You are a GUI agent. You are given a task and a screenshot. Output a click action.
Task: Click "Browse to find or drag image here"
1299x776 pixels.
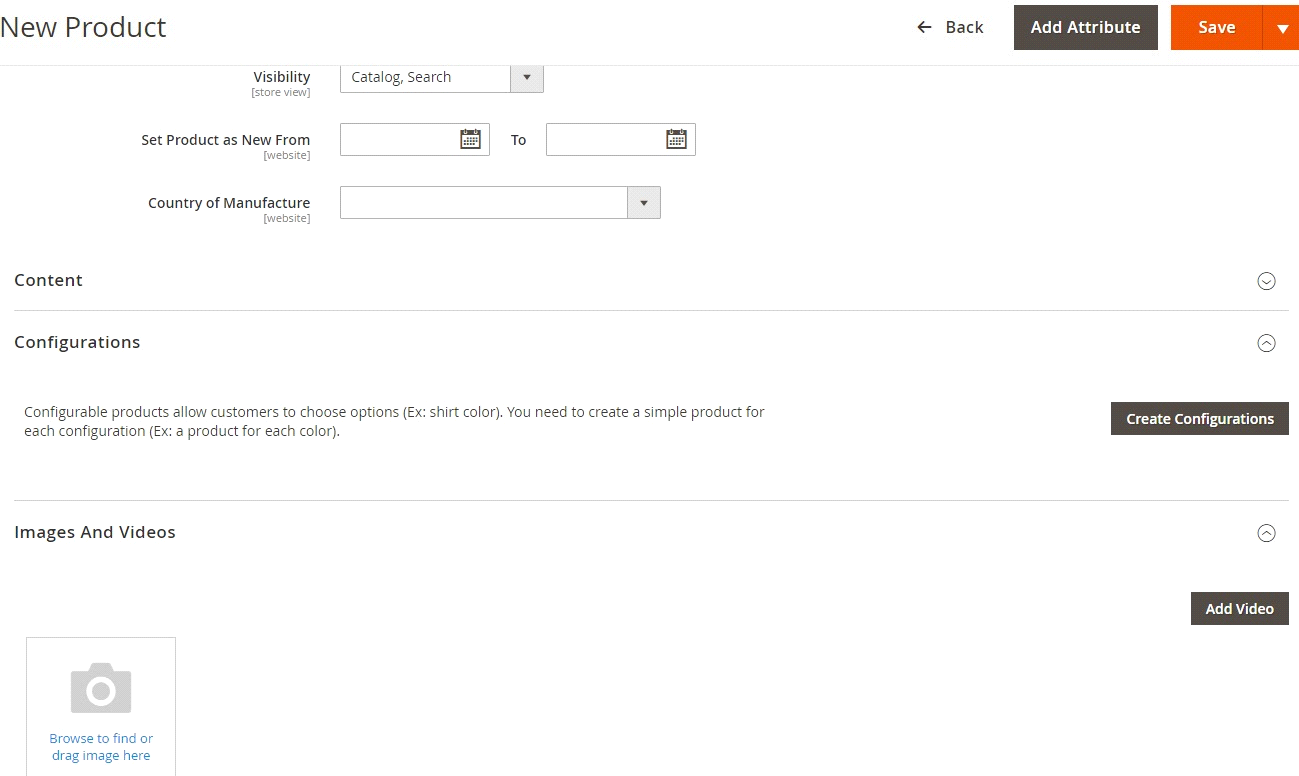[x=100, y=746]
